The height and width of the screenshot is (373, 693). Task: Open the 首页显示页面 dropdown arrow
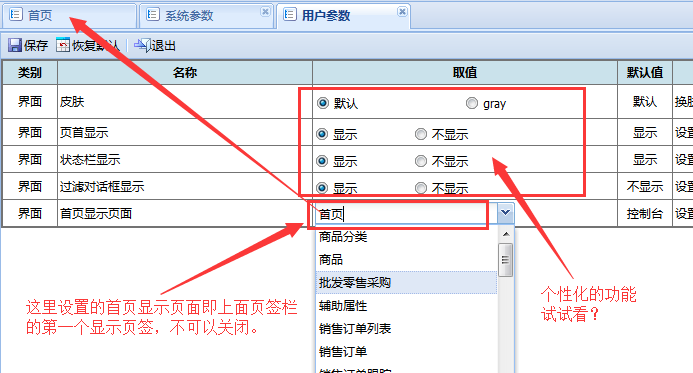coord(505,213)
